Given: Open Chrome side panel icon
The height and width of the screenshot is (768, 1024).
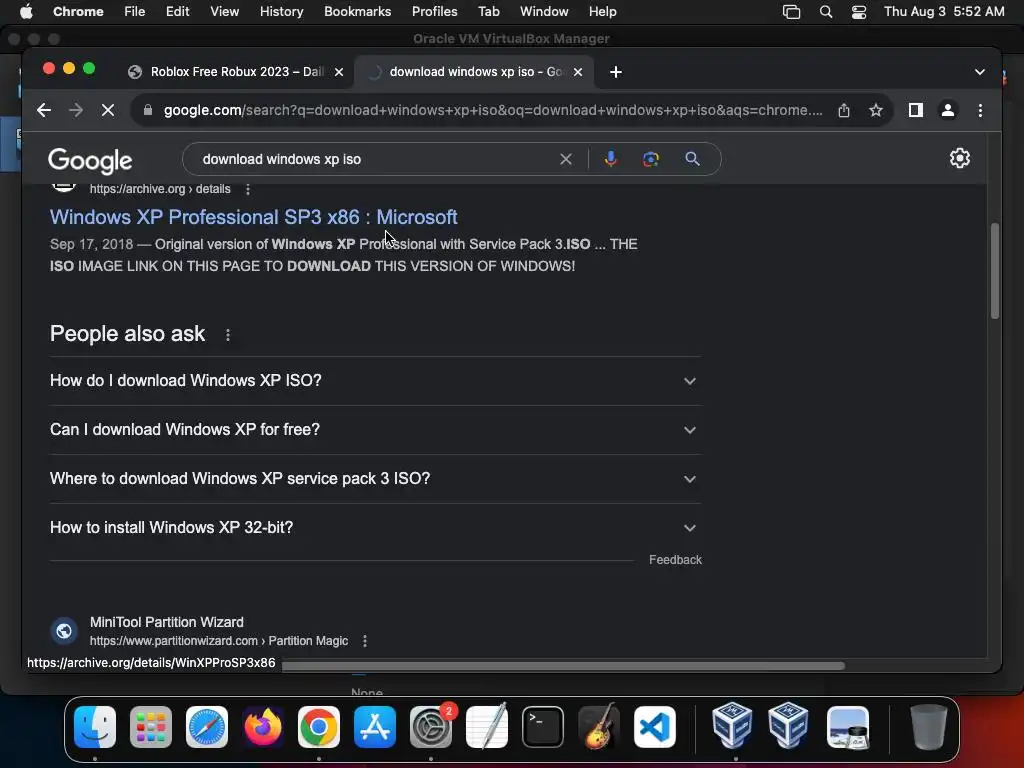Looking at the screenshot, I should [916, 110].
